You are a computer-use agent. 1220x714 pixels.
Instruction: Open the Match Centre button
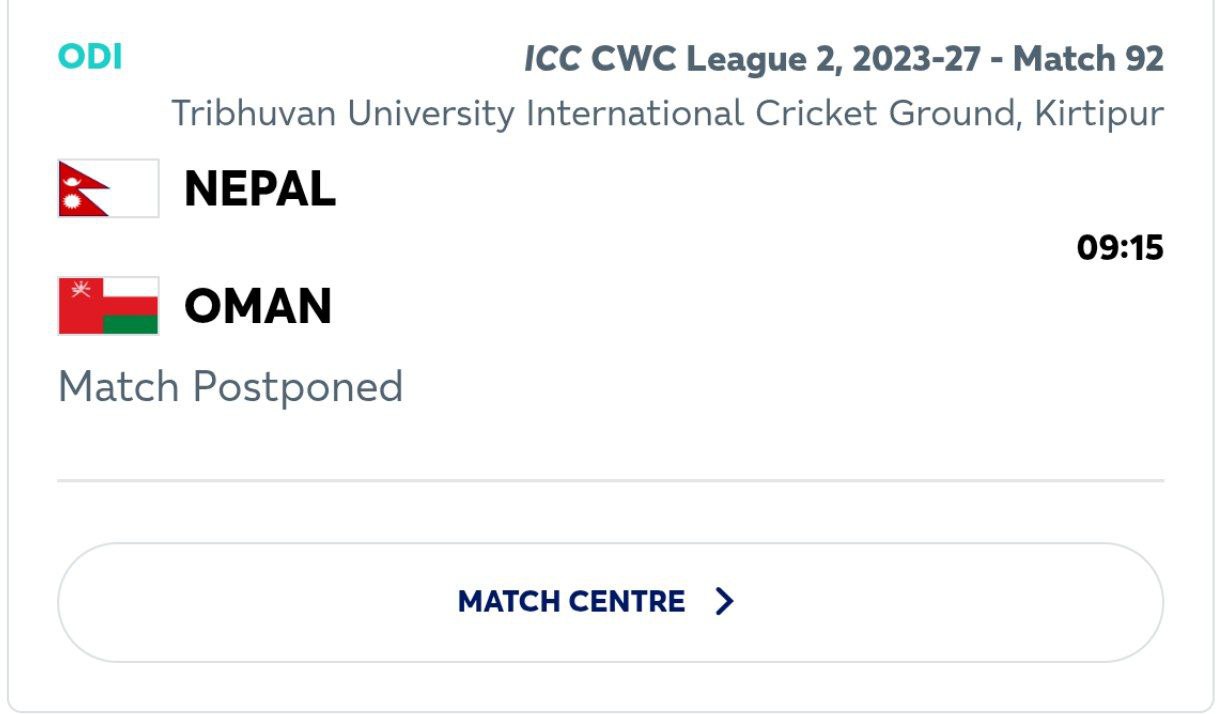pos(610,602)
